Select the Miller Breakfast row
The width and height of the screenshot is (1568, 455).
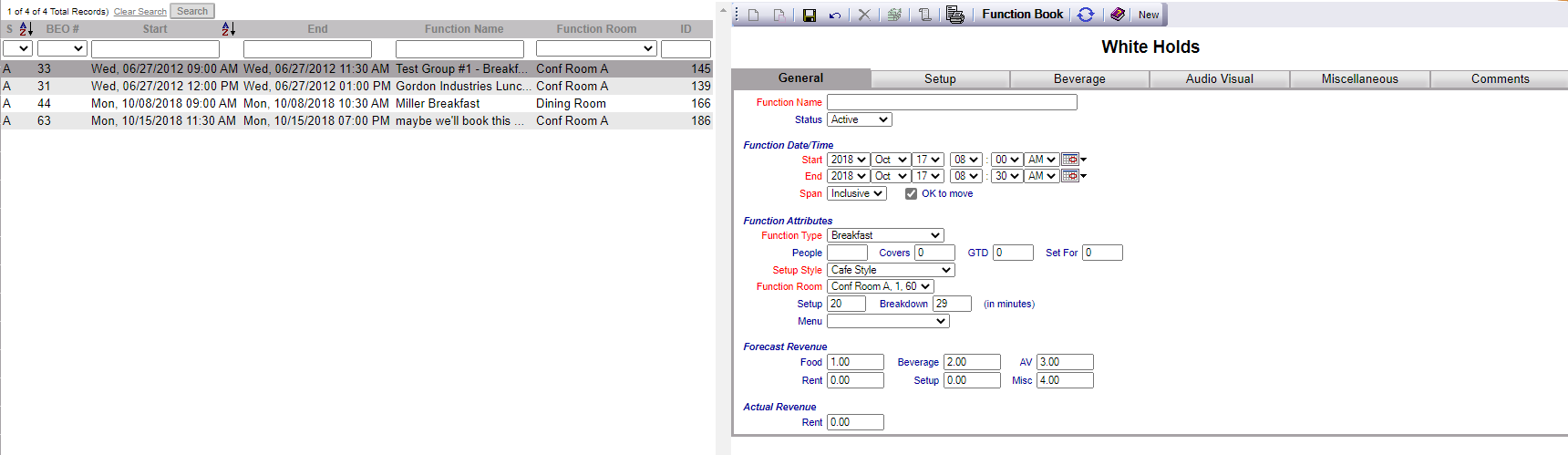tap(356, 103)
